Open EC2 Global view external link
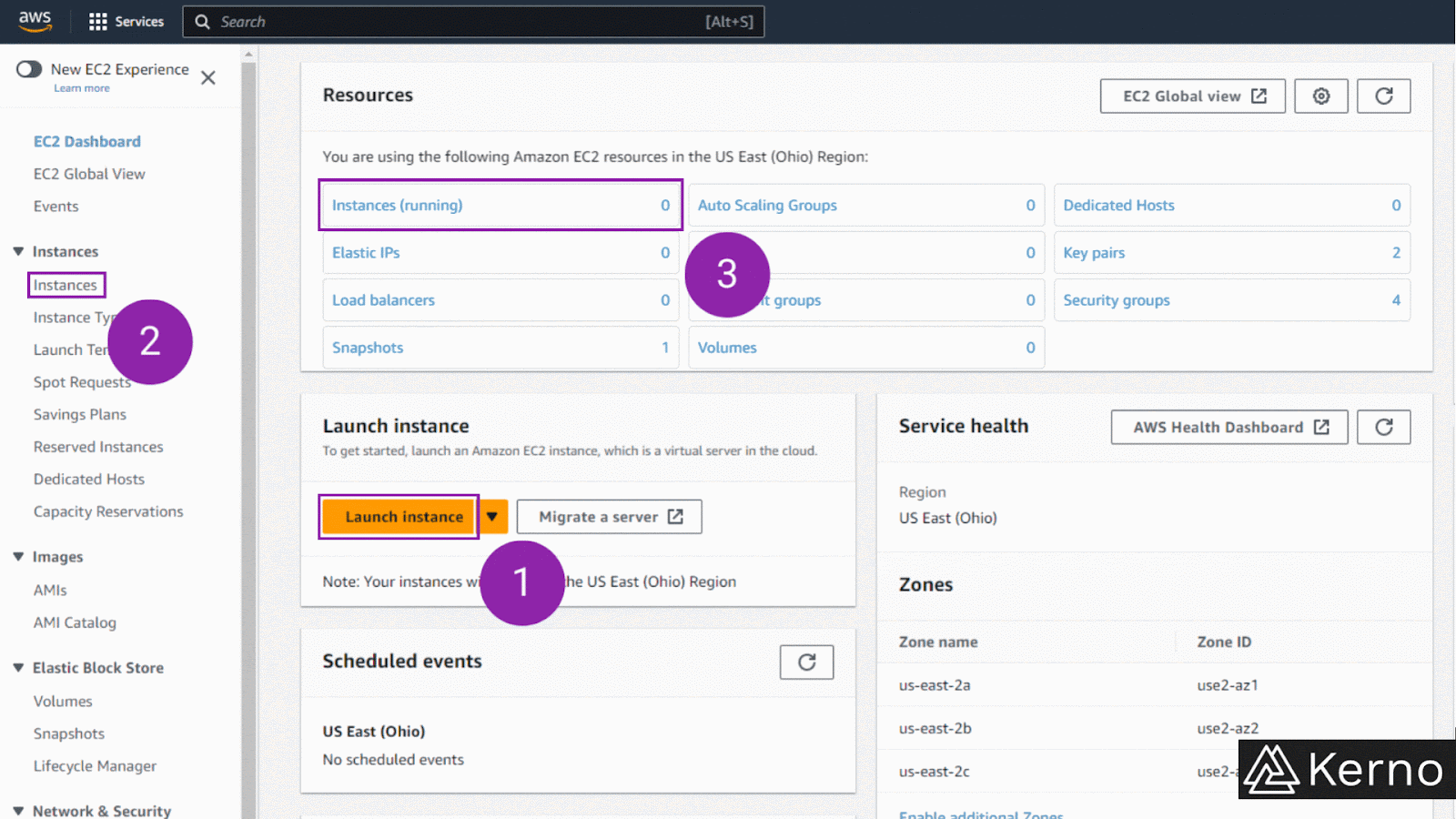The width and height of the screenshot is (1456, 819). coord(1192,96)
